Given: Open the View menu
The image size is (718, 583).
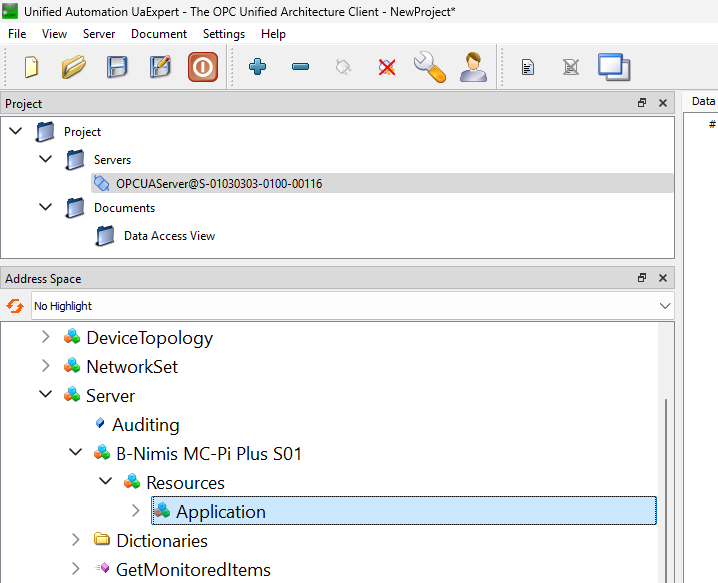Looking at the screenshot, I should point(54,34).
